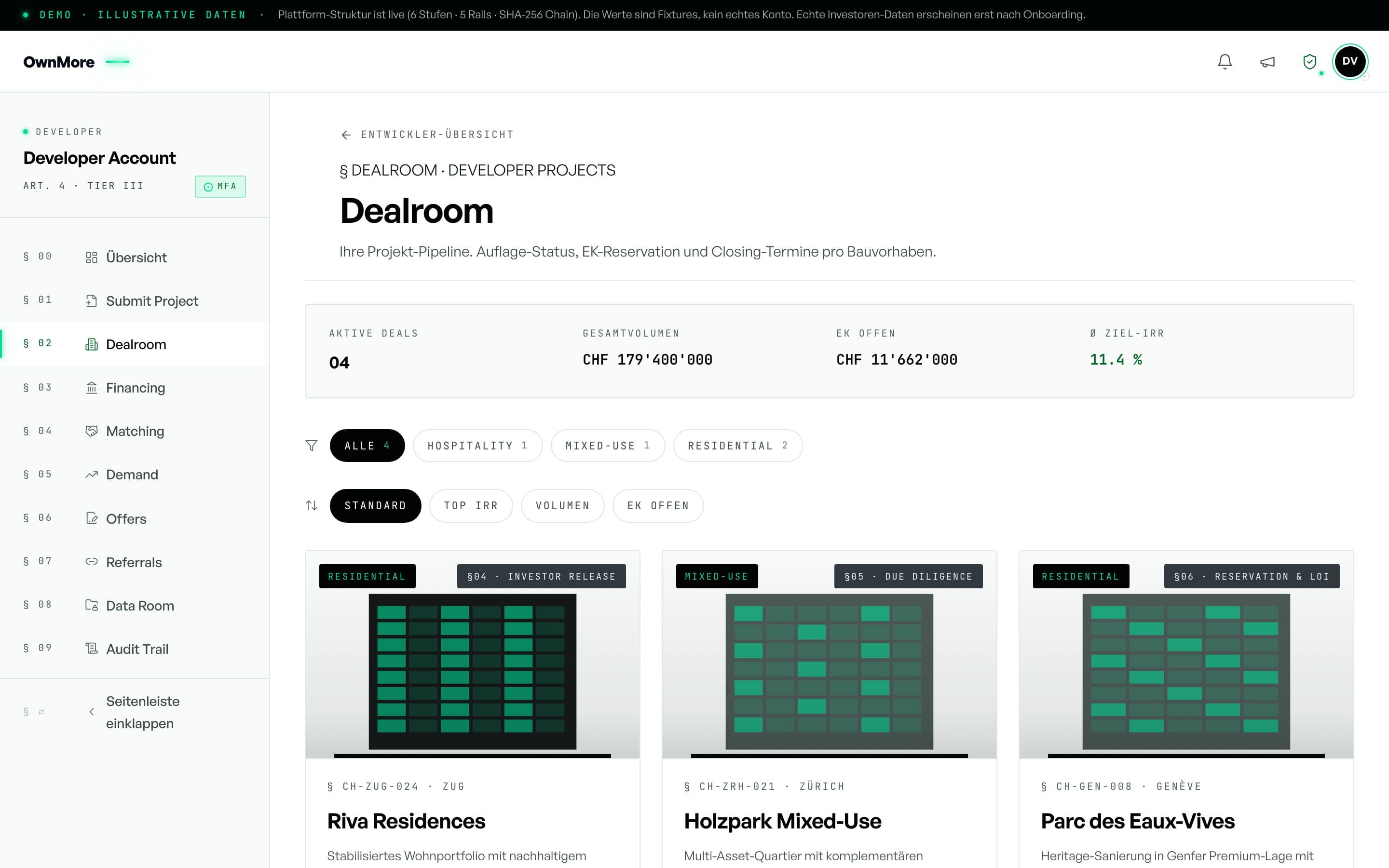Click the Submit Project document icon
Image resolution: width=1389 pixels, height=868 pixels.
(x=91, y=301)
